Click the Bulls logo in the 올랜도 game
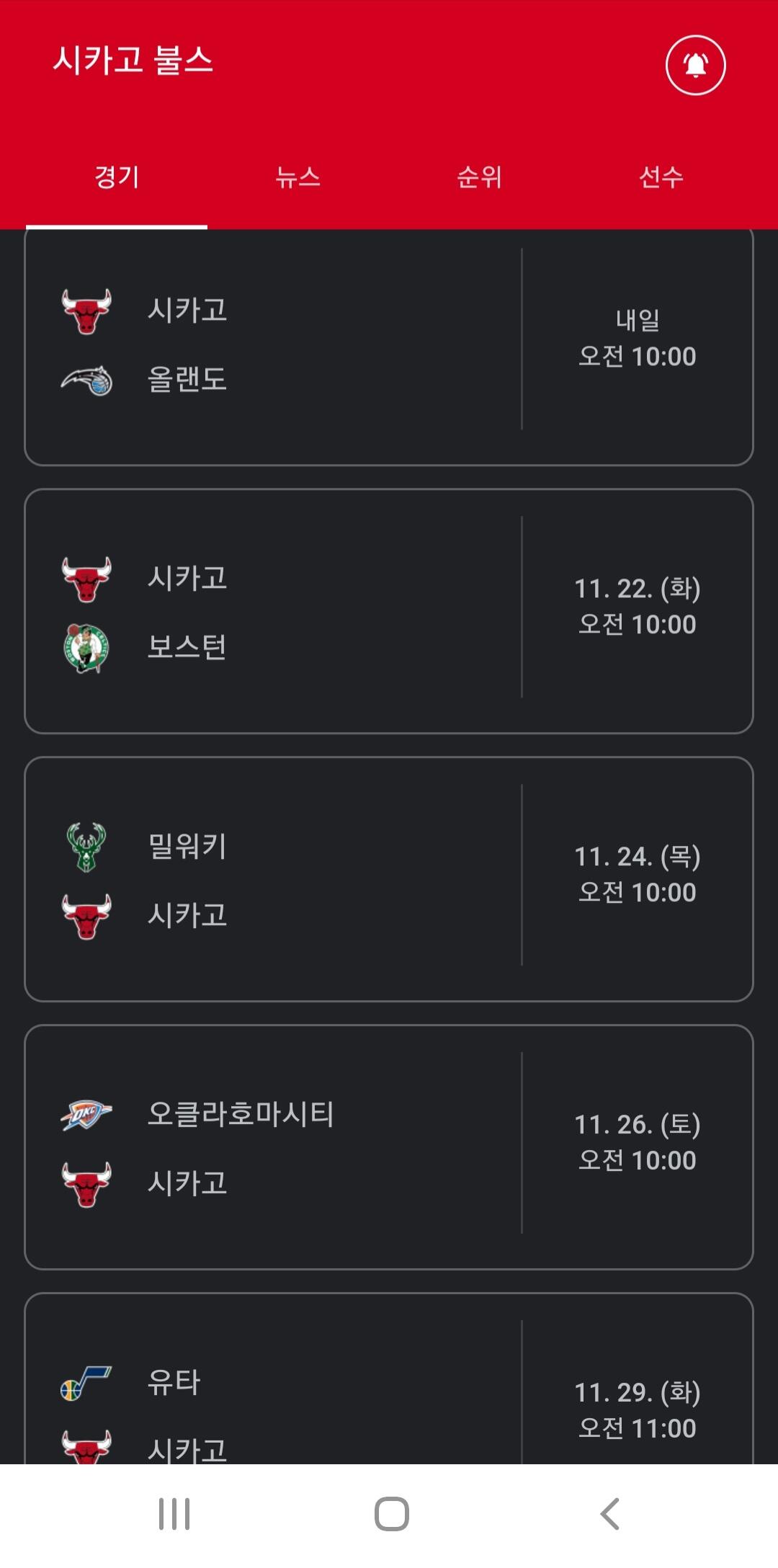This screenshot has height=1568, width=778. 86,311
